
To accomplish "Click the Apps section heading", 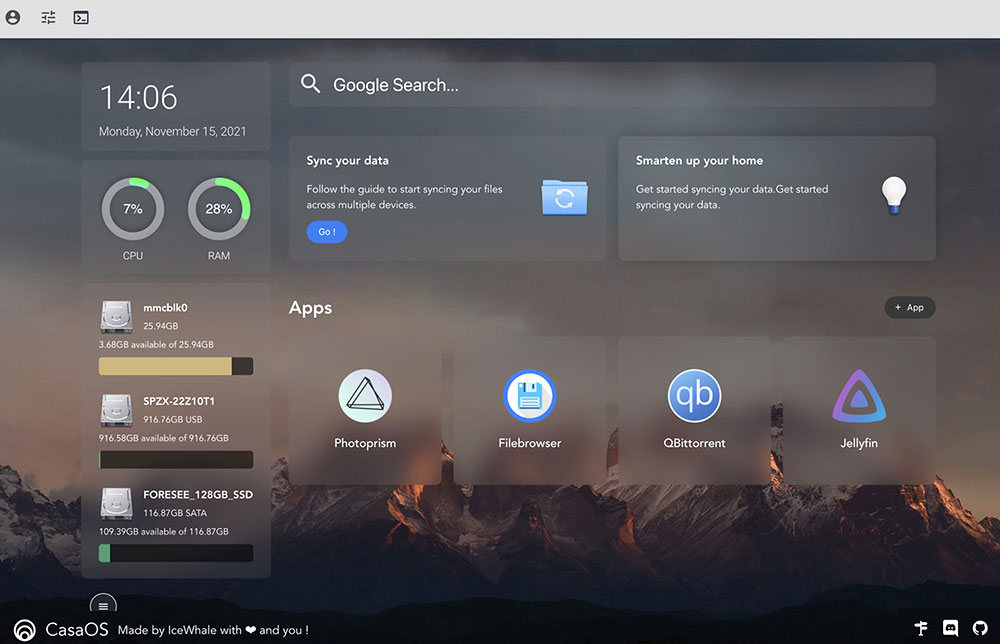I will [311, 308].
